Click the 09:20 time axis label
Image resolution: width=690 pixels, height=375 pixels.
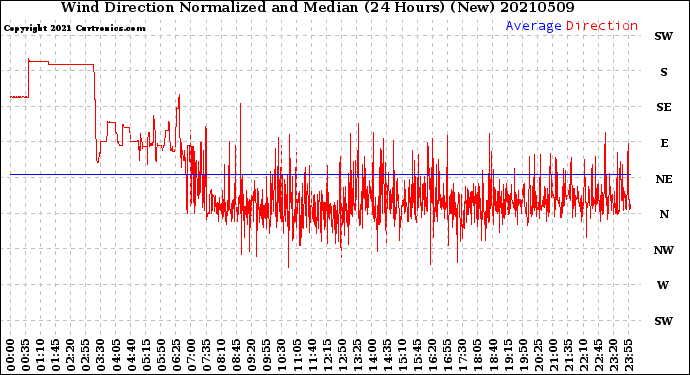252,355
